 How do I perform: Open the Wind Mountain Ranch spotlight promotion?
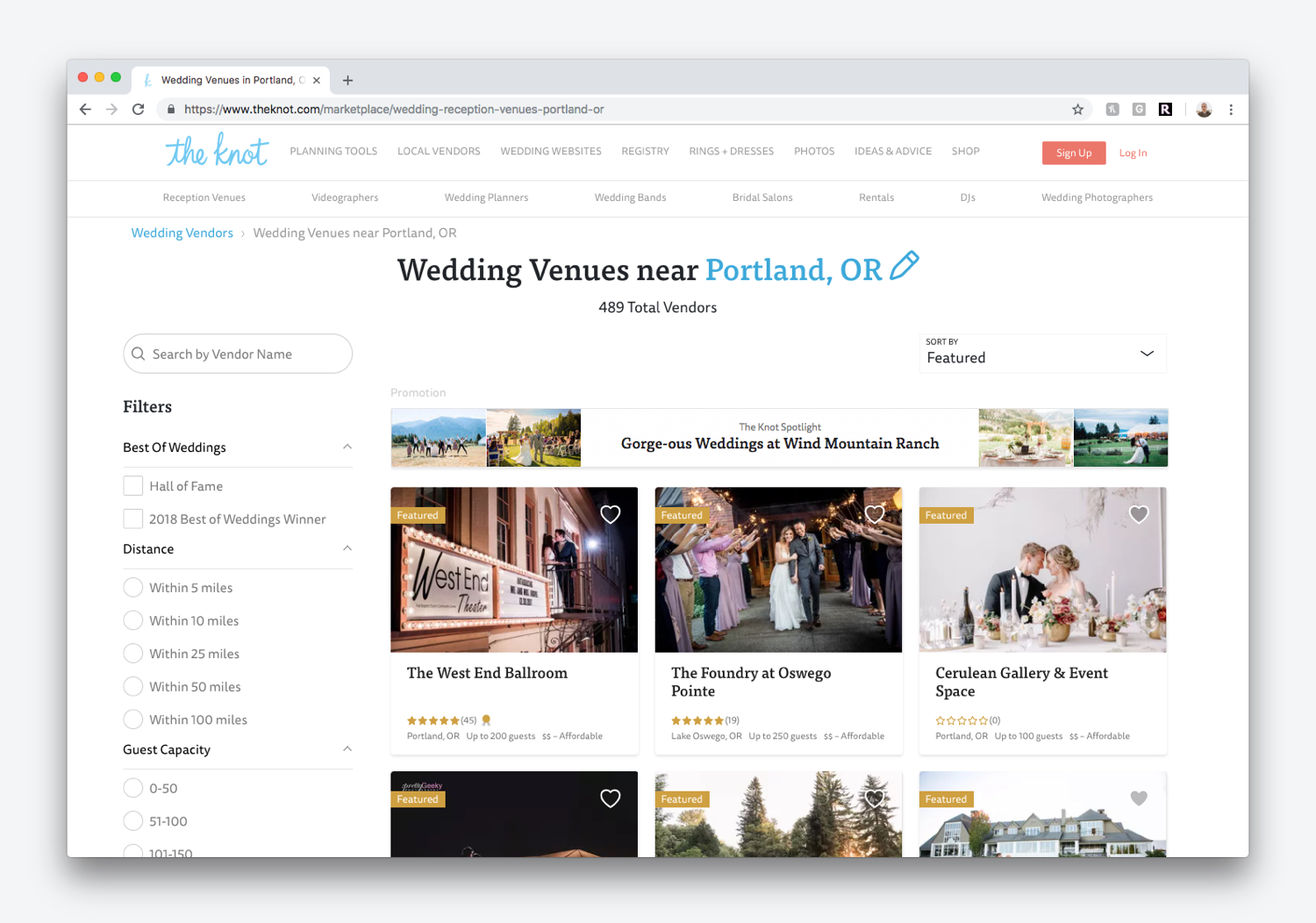pyautogui.click(x=779, y=438)
